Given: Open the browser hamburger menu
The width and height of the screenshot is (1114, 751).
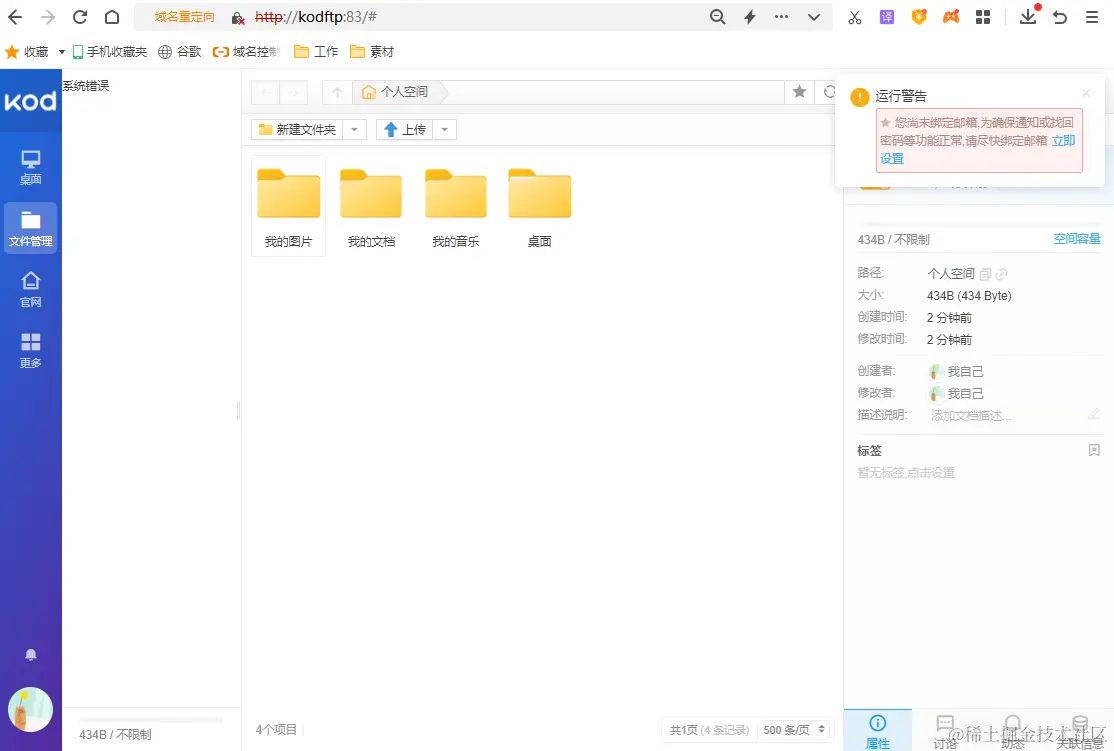Looking at the screenshot, I should click(1092, 17).
